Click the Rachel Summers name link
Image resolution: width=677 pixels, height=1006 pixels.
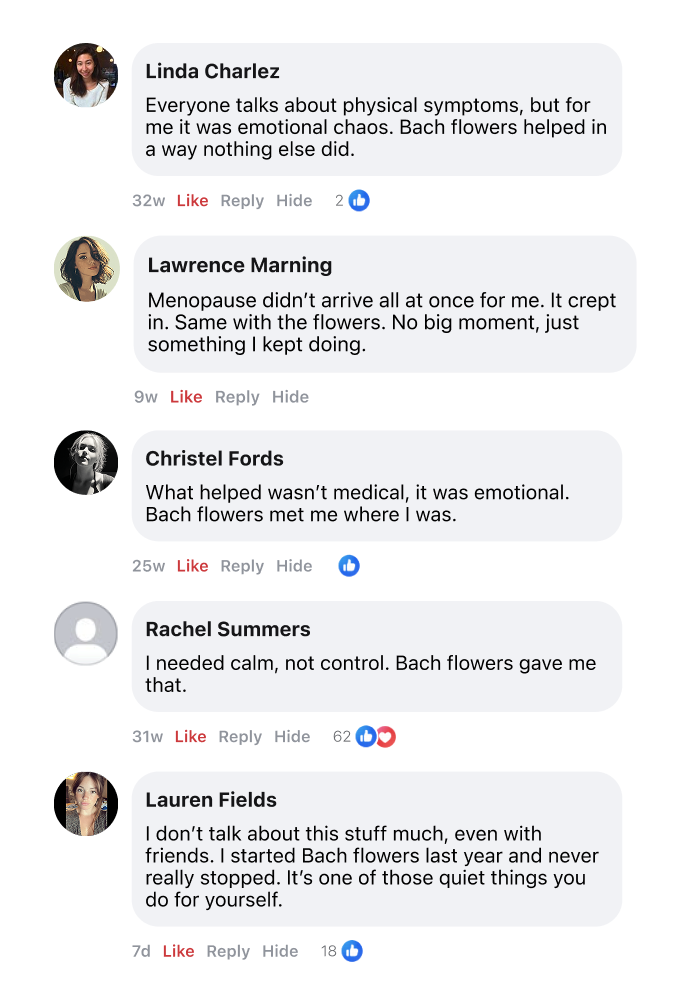[x=228, y=629]
